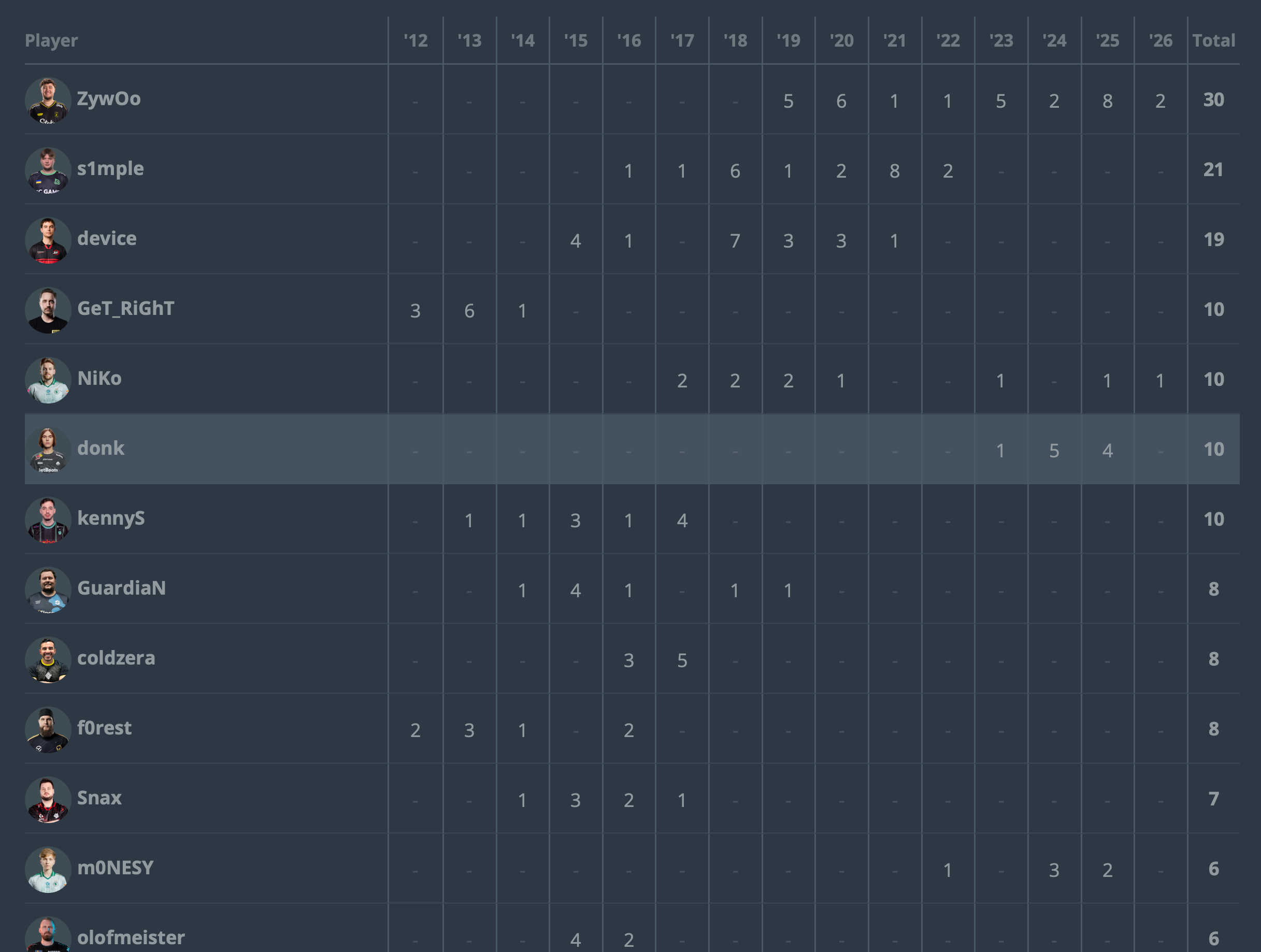The width and height of the screenshot is (1261, 952).
Task: Click the '19 year column header
Action: tap(789, 40)
